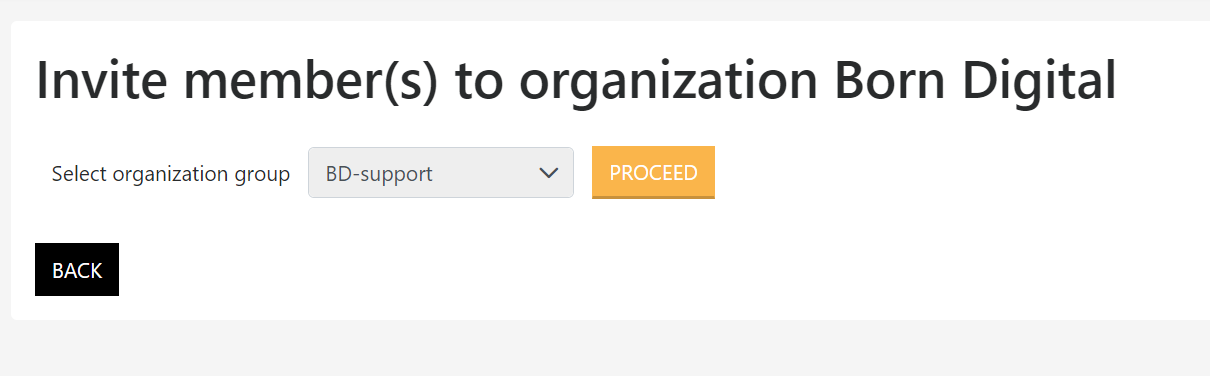Click the black BACK button
The height and width of the screenshot is (376, 1210).
pyautogui.click(x=77, y=270)
